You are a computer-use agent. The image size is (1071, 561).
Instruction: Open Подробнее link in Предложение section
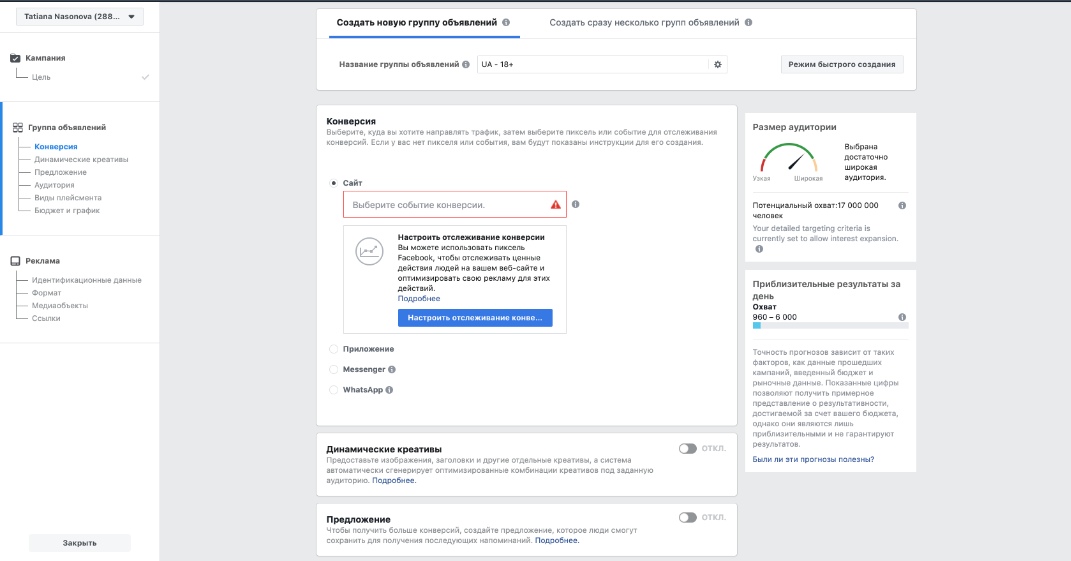pos(557,541)
